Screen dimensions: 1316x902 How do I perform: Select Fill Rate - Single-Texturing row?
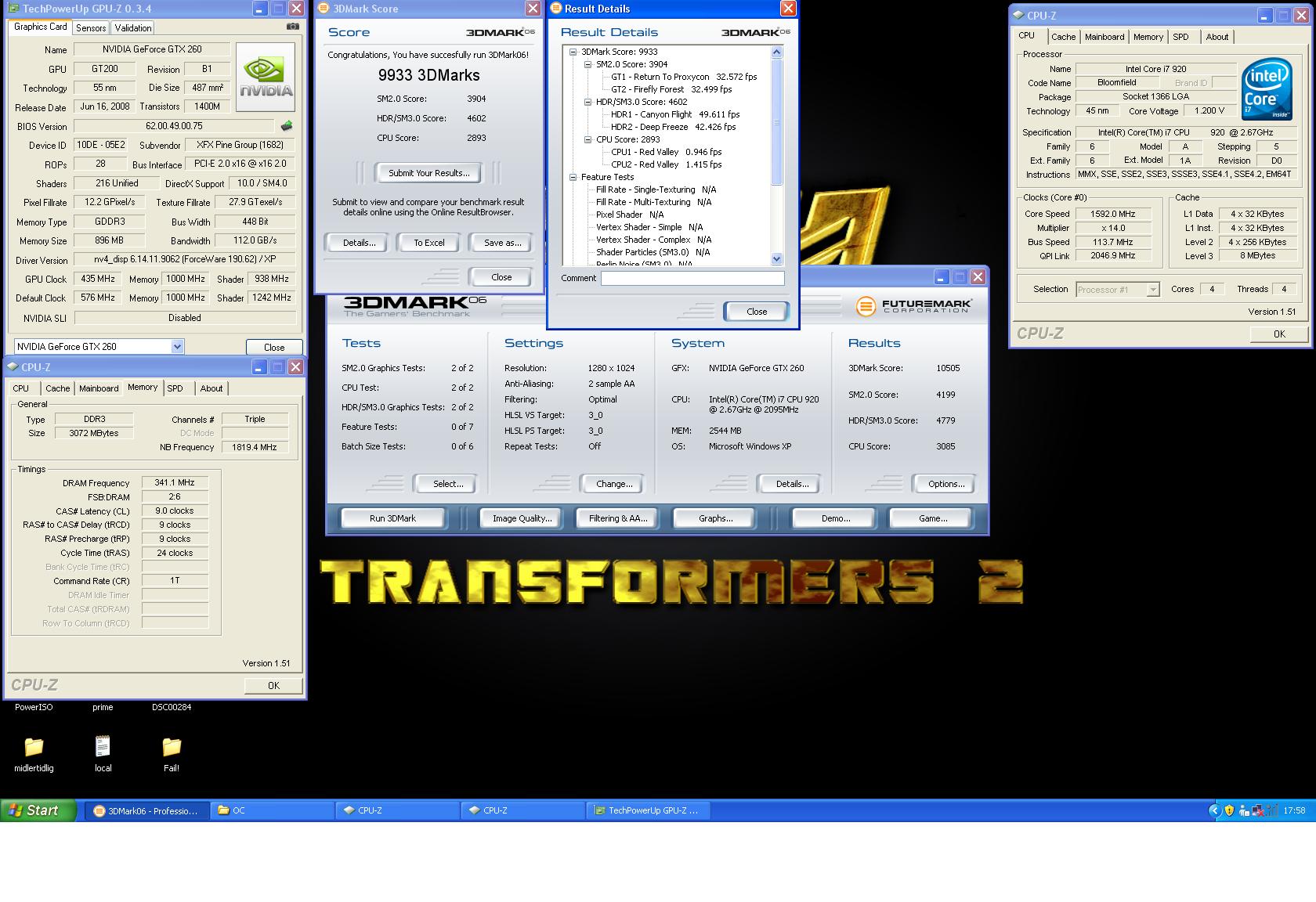point(656,189)
